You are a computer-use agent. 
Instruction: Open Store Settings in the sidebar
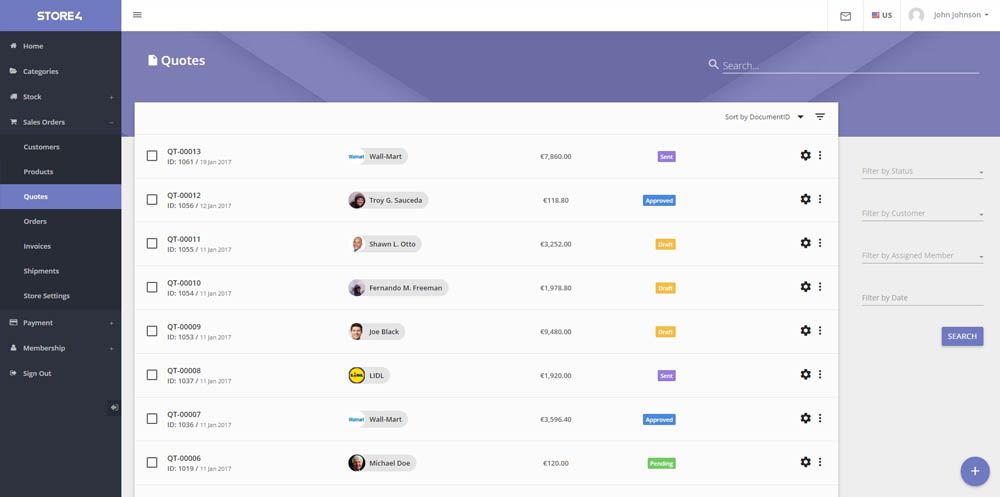61,296
